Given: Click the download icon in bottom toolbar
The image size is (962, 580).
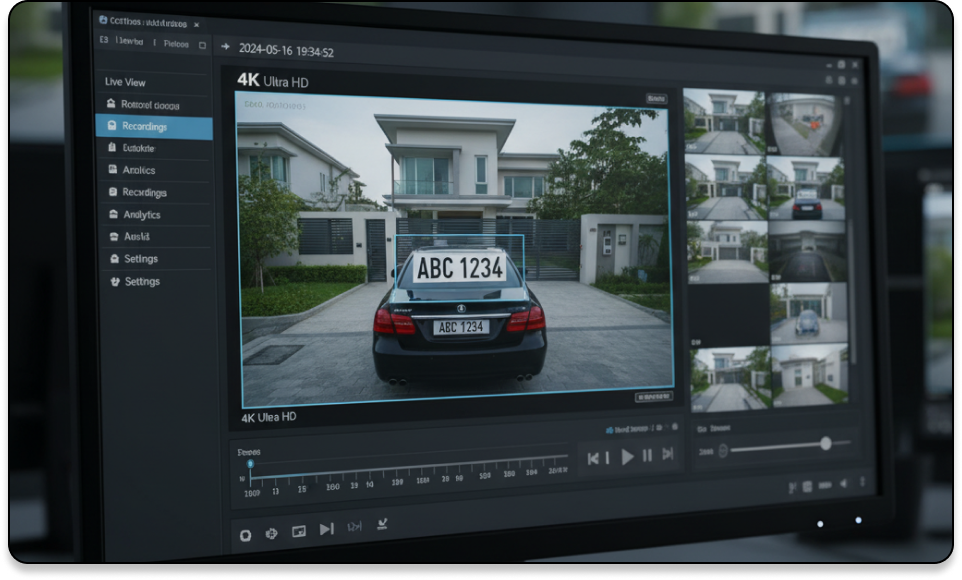Looking at the screenshot, I should [x=381, y=523].
